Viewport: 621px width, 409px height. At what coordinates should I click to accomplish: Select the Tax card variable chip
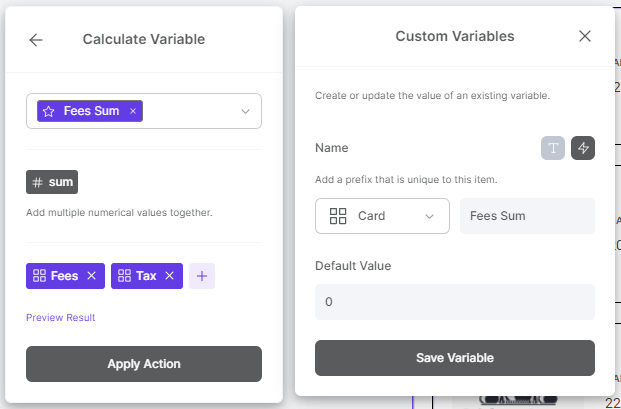coord(137,276)
